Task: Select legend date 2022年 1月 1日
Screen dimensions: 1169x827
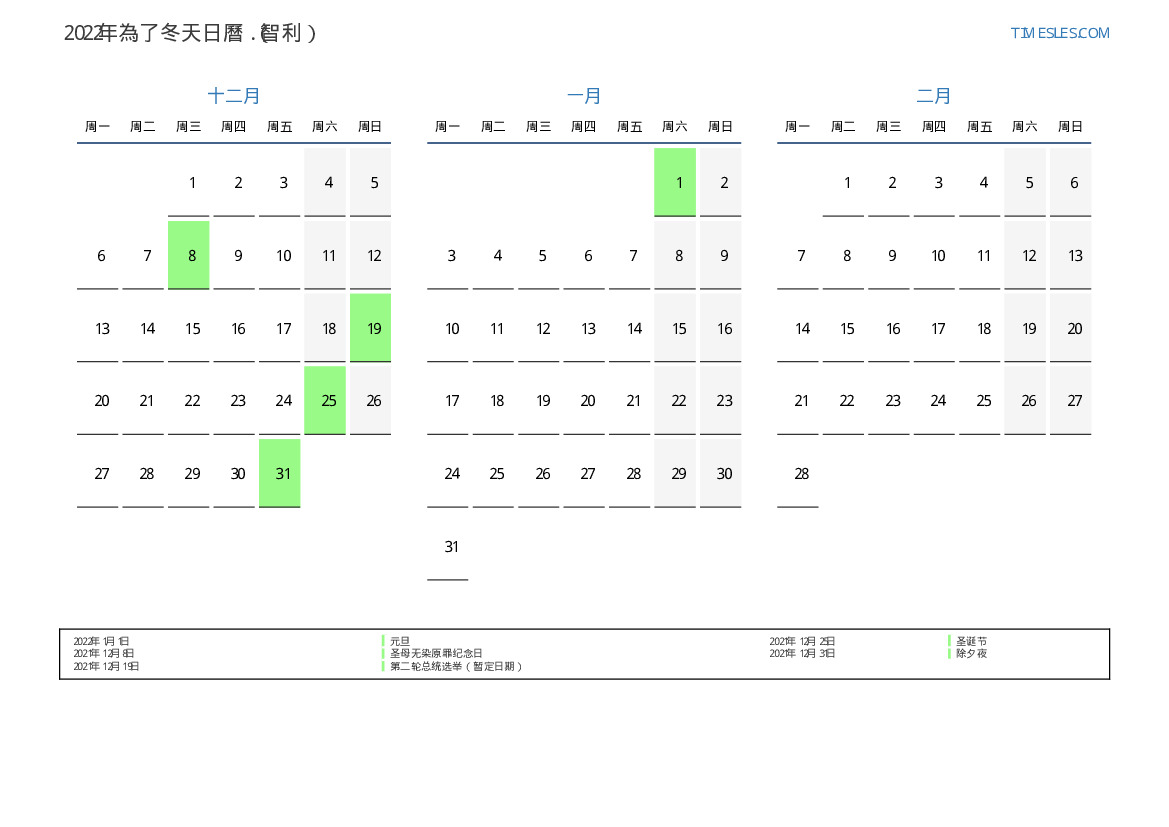Action: tap(101, 641)
